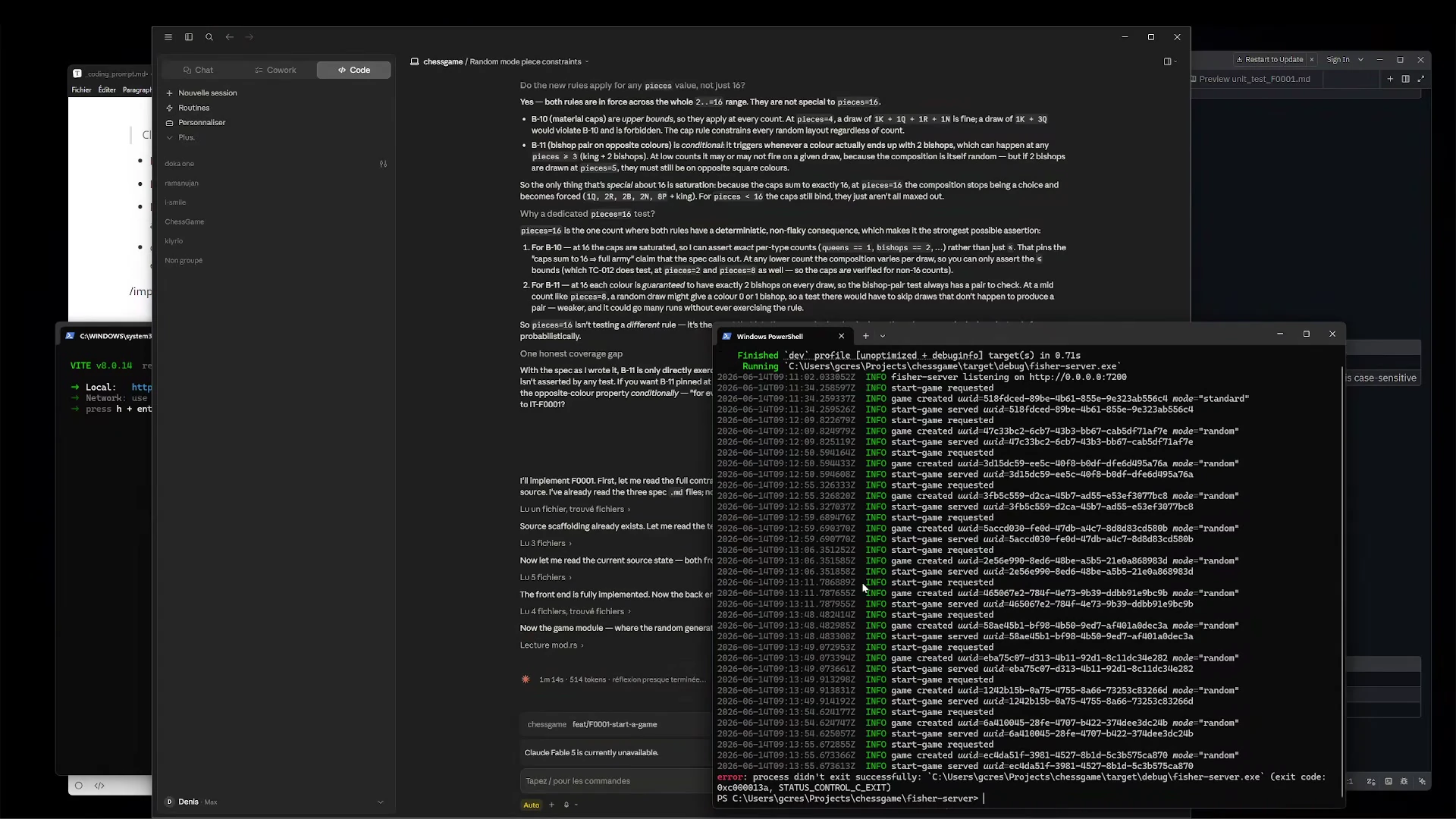Viewport: 1456px width, 819px height.
Task: Click the Denis user avatar
Action: tap(169, 802)
